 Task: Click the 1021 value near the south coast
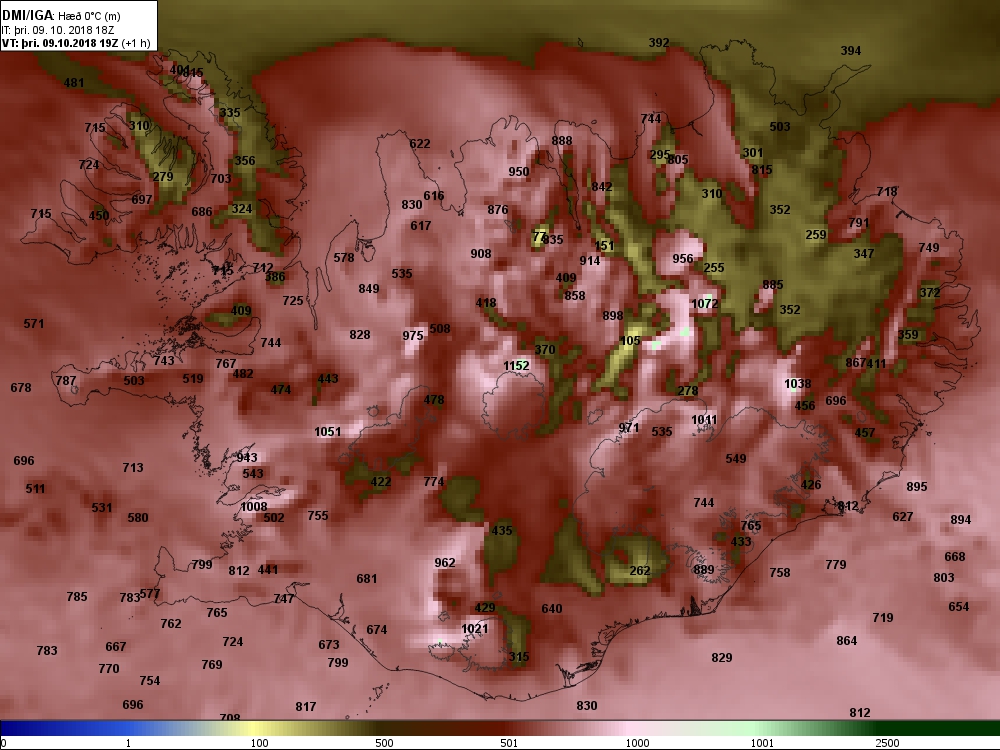click(x=474, y=629)
